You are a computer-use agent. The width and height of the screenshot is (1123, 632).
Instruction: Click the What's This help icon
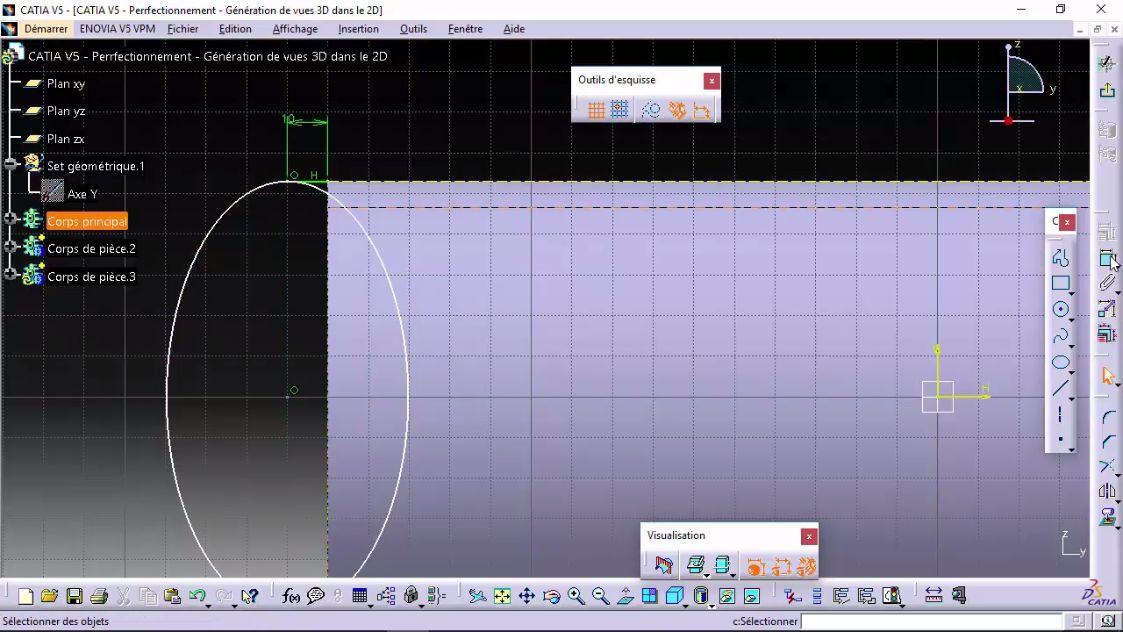[249, 596]
